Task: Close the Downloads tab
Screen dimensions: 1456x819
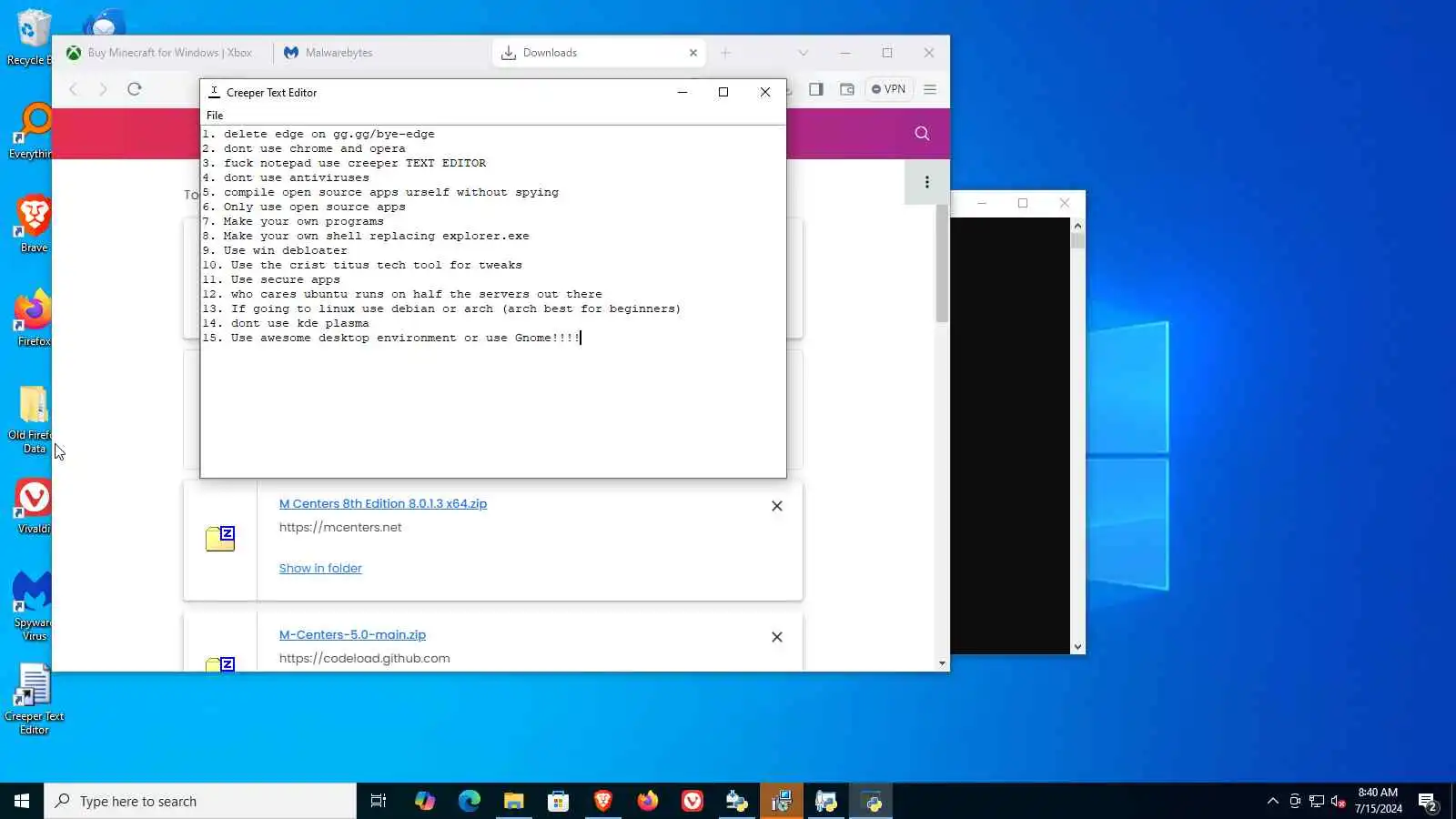Action: click(693, 53)
